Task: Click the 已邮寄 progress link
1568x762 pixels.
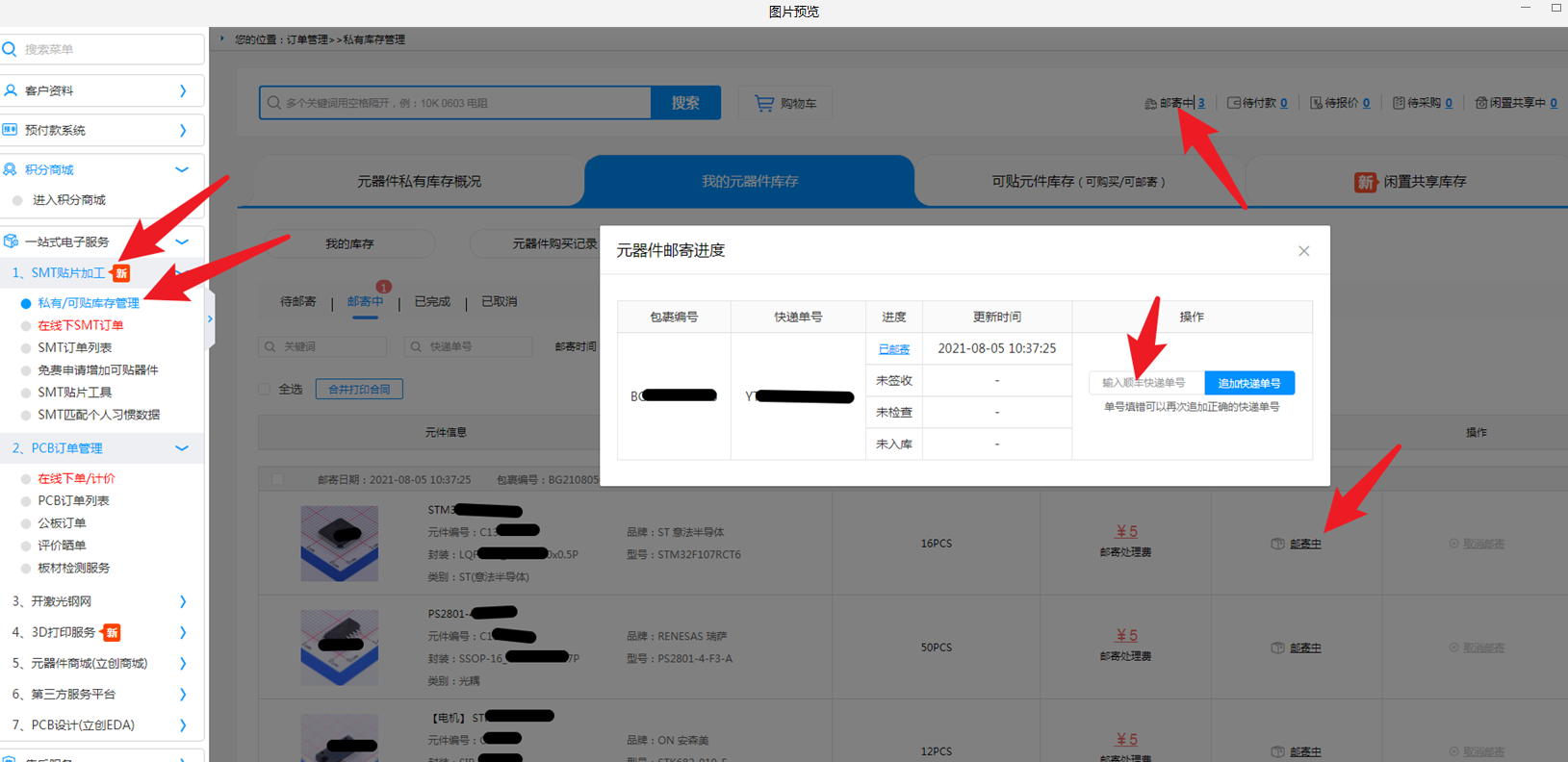Action: (893, 349)
